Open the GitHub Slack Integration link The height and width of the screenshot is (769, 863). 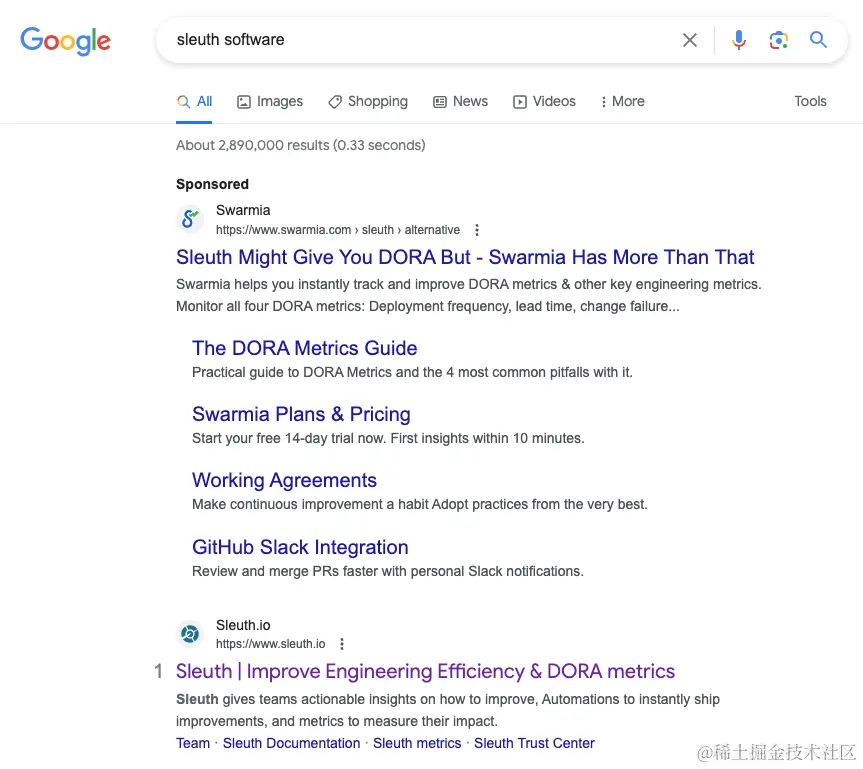pos(300,547)
